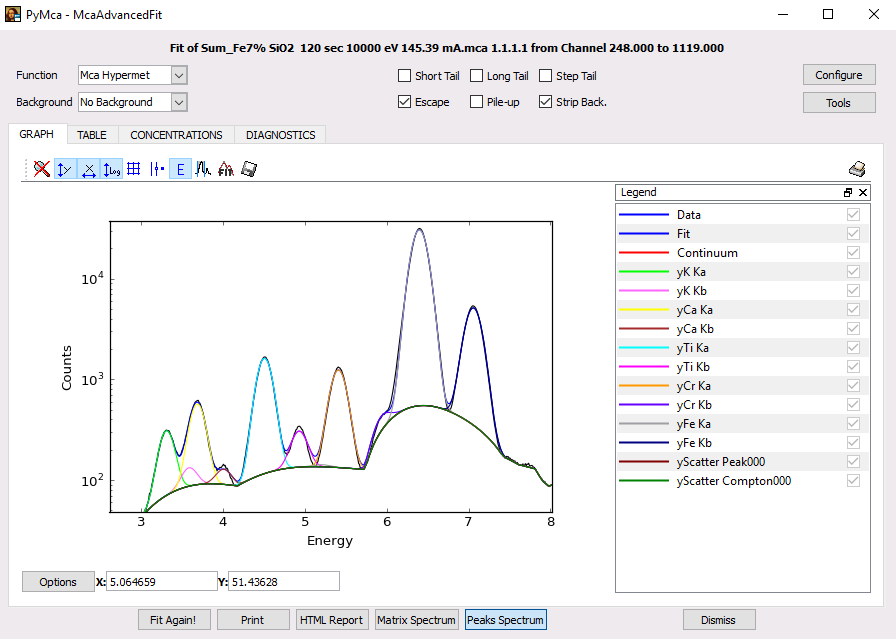Click the FIT toolbar icon
This screenshot has height=639, width=896.
tap(226, 169)
